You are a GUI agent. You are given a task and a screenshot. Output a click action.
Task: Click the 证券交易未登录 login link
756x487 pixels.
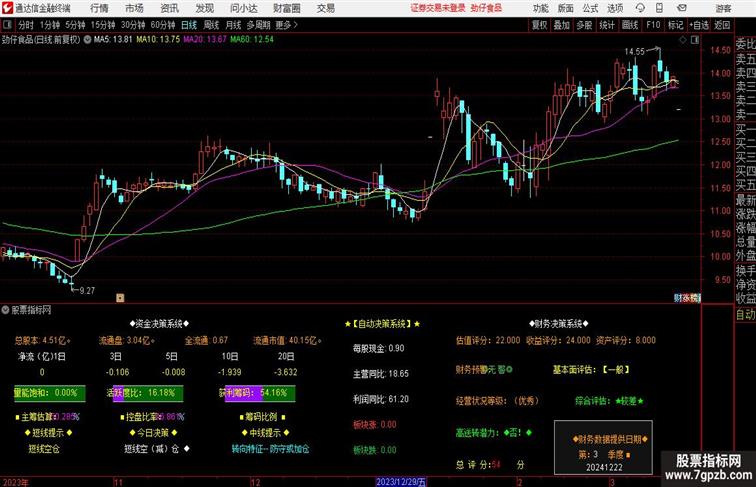point(438,8)
